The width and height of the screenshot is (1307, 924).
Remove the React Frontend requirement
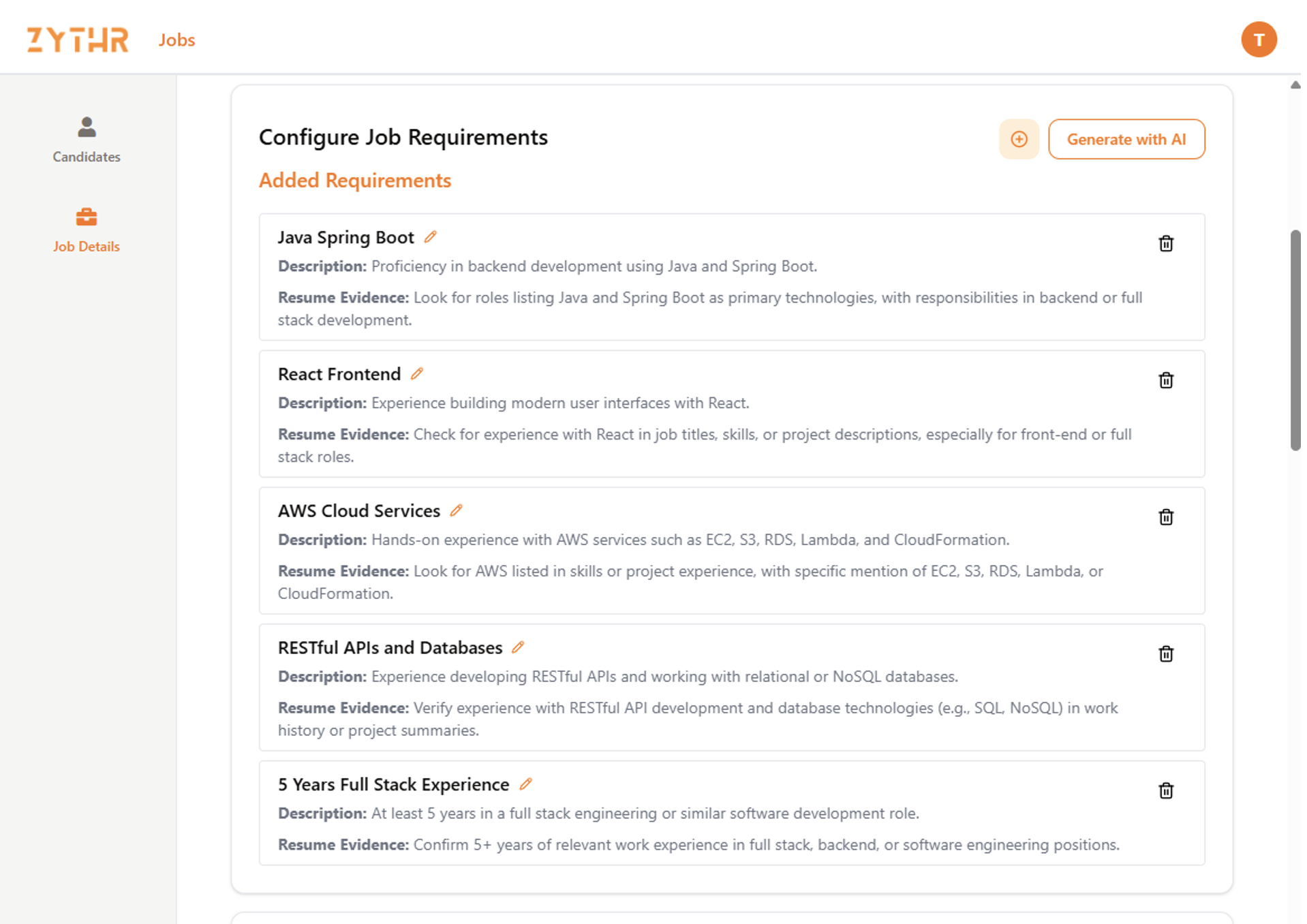pyautogui.click(x=1166, y=380)
